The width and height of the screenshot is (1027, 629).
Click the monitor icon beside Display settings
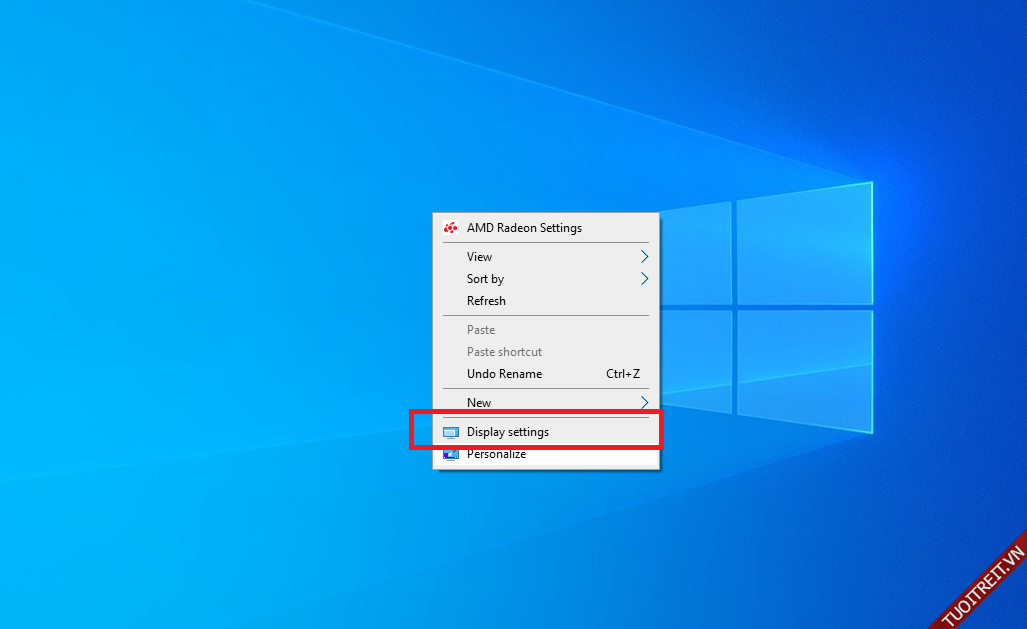point(451,433)
